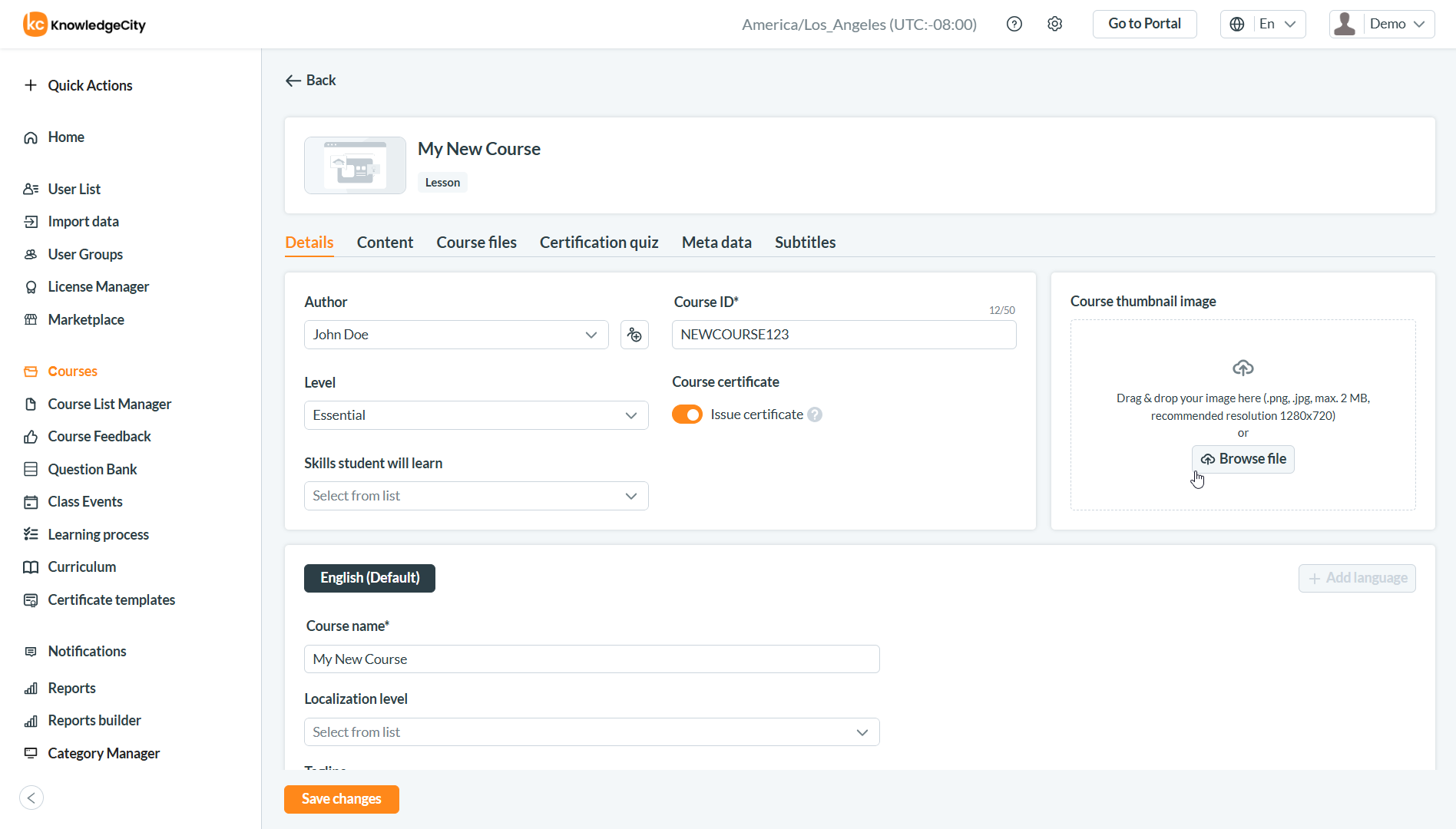Click the KnowledgeCity logo
Image resolution: width=1456 pixels, height=829 pixels.
(84, 25)
